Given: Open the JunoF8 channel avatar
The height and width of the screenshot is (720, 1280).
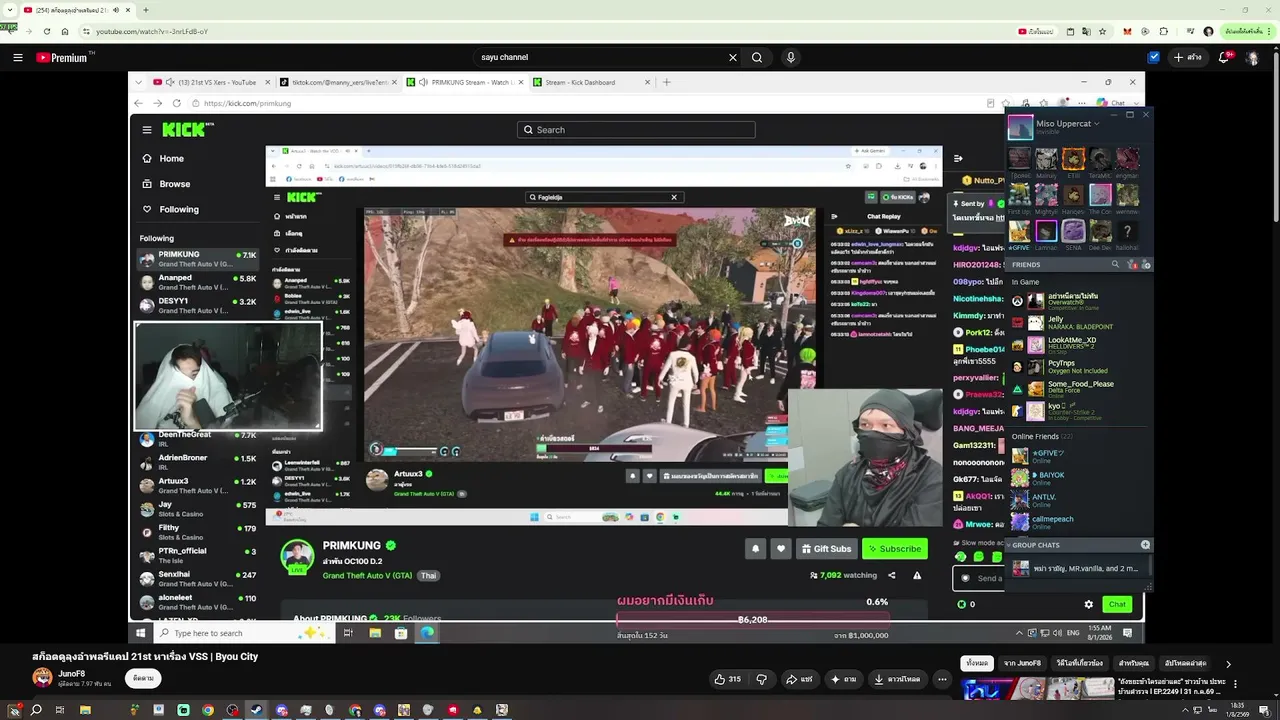Looking at the screenshot, I should 42,678.
